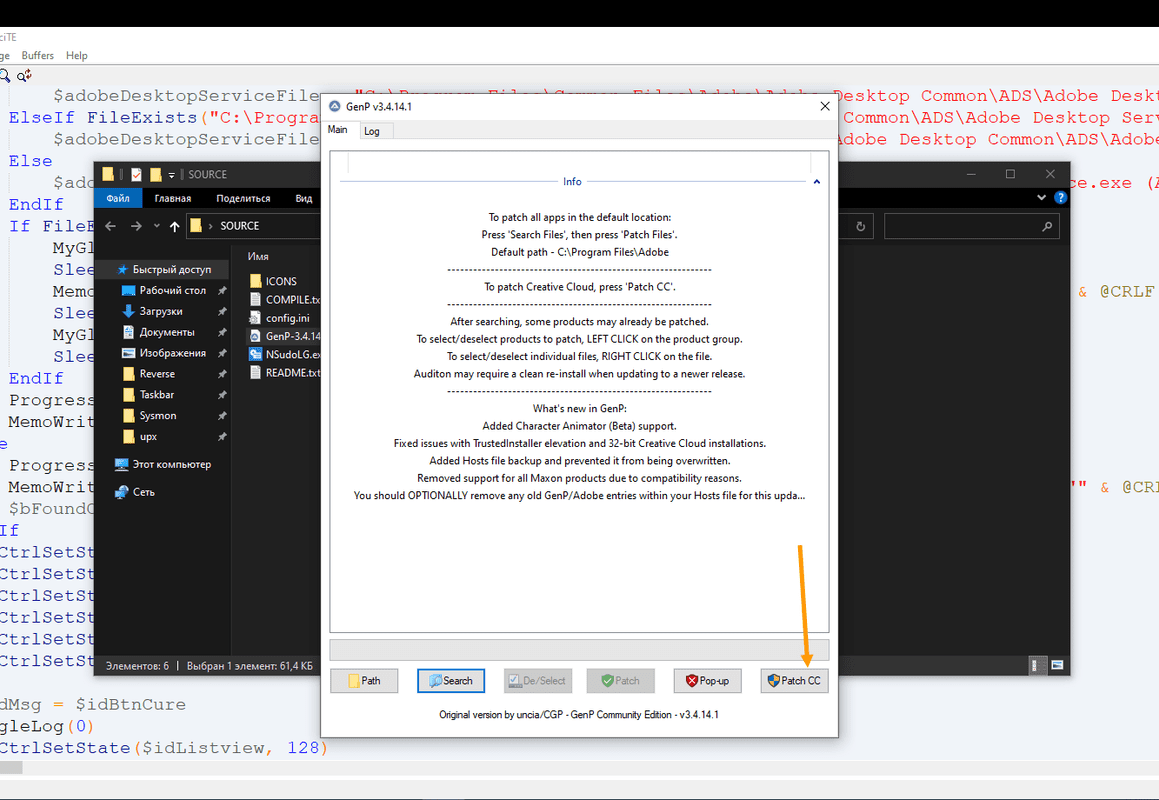
Task: Expand the Explorer ribbon using the chevron
Action: [x=1041, y=197]
